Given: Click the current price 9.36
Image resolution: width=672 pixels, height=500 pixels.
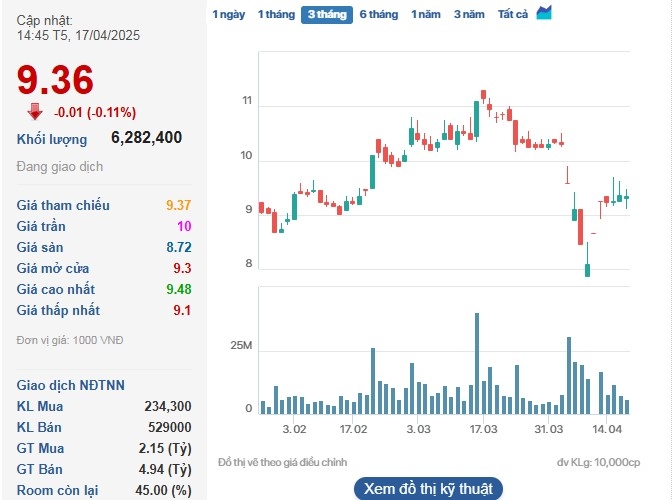Looking at the screenshot, I should click(55, 80).
